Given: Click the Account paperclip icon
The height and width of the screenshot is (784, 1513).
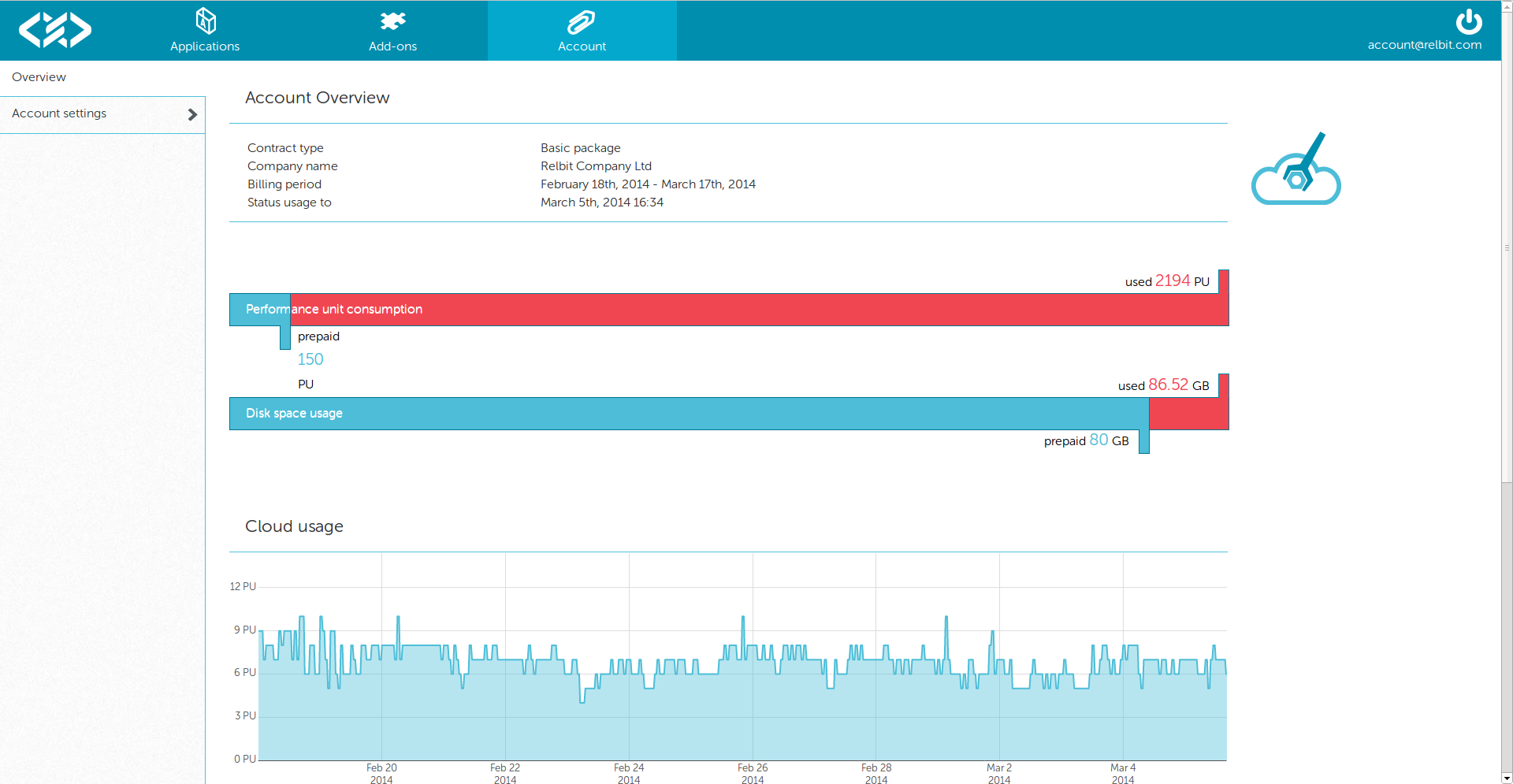Looking at the screenshot, I should [x=582, y=21].
